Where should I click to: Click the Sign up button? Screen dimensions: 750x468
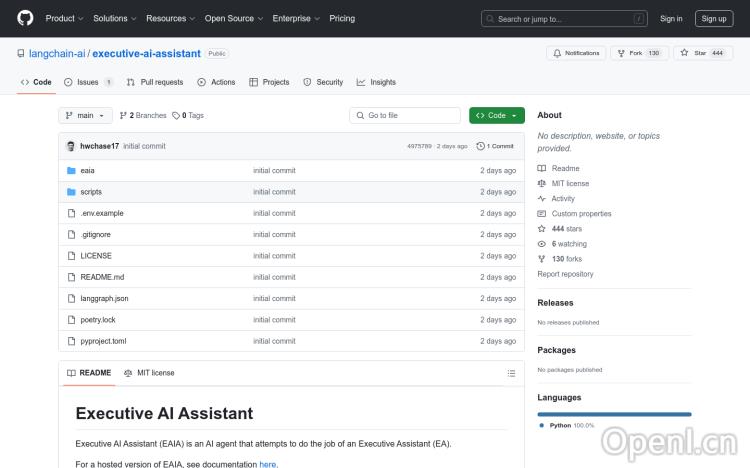tap(714, 18)
